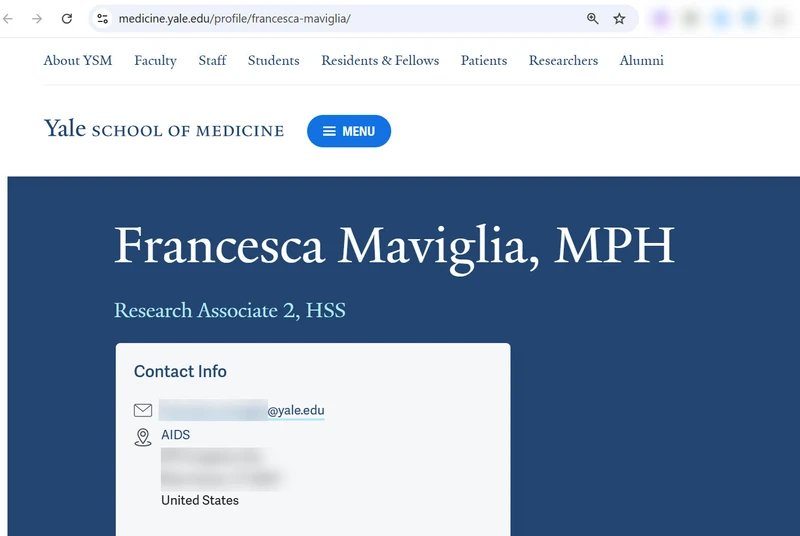Visit the Researchers section
The width and height of the screenshot is (800, 536).
(x=563, y=61)
